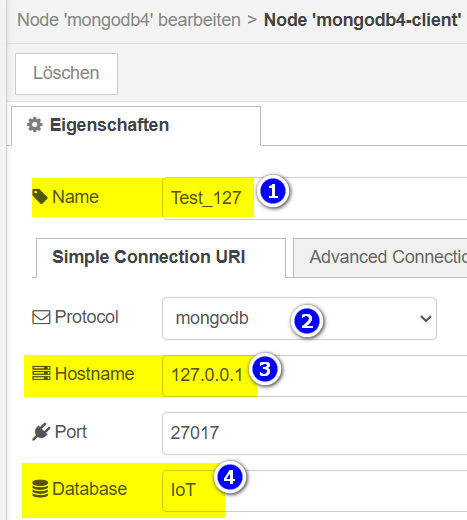The width and height of the screenshot is (467, 520).
Task: Click blue annotation marker number 3
Action: tap(265, 369)
